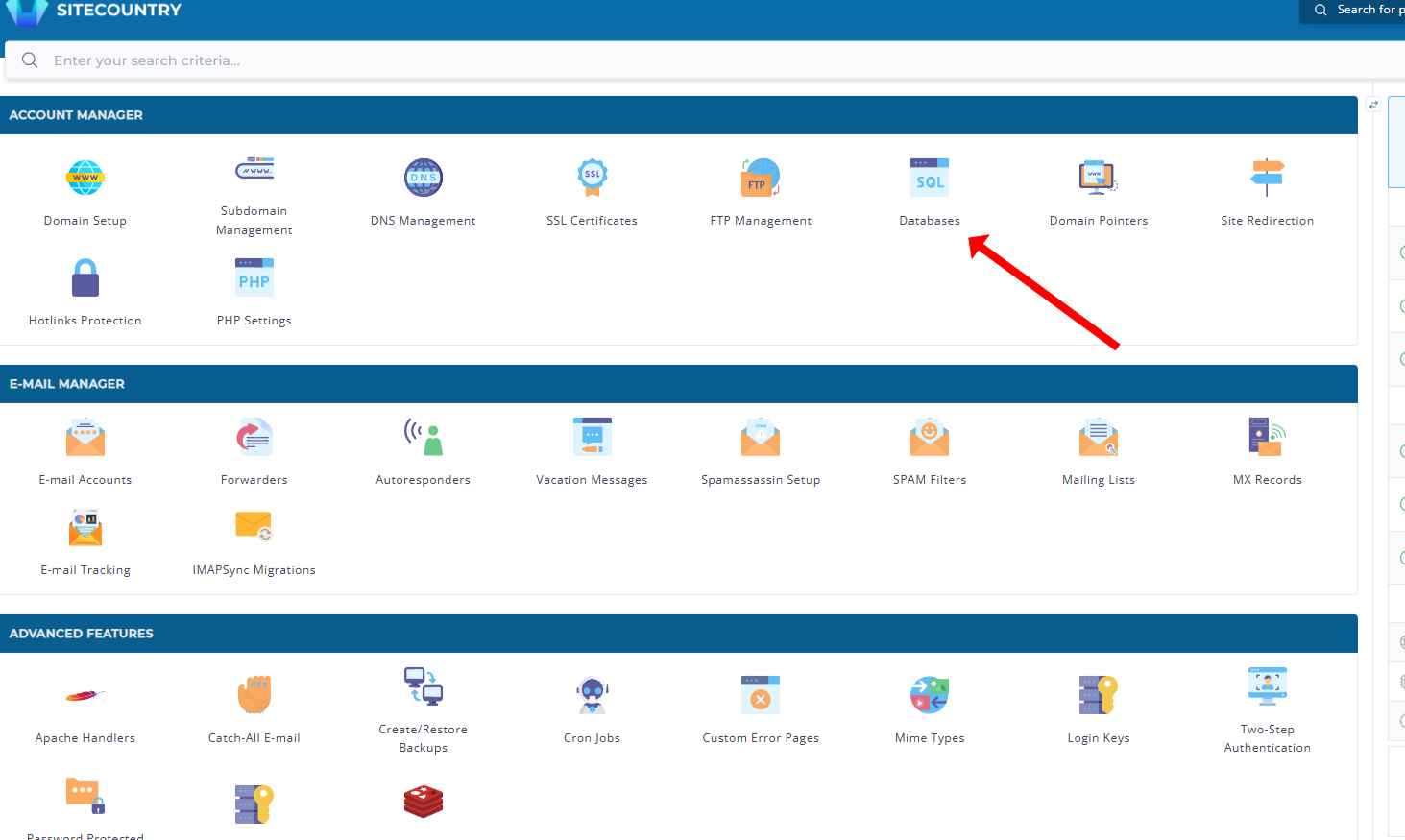Screen dimensions: 1405x840
Task: Open PHP Settings
Action: [254, 293]
